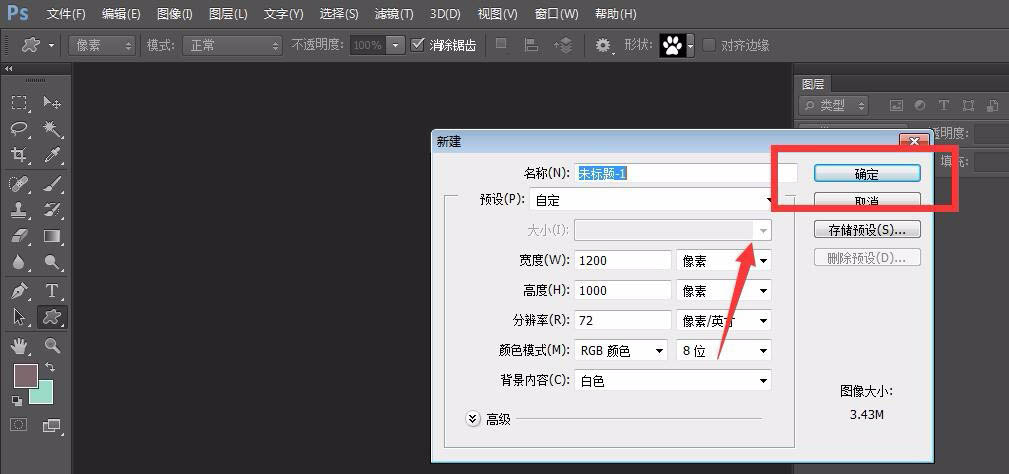Select the Blur tool
Viewport: 1009px width, 474px height.
pos(19,262)
